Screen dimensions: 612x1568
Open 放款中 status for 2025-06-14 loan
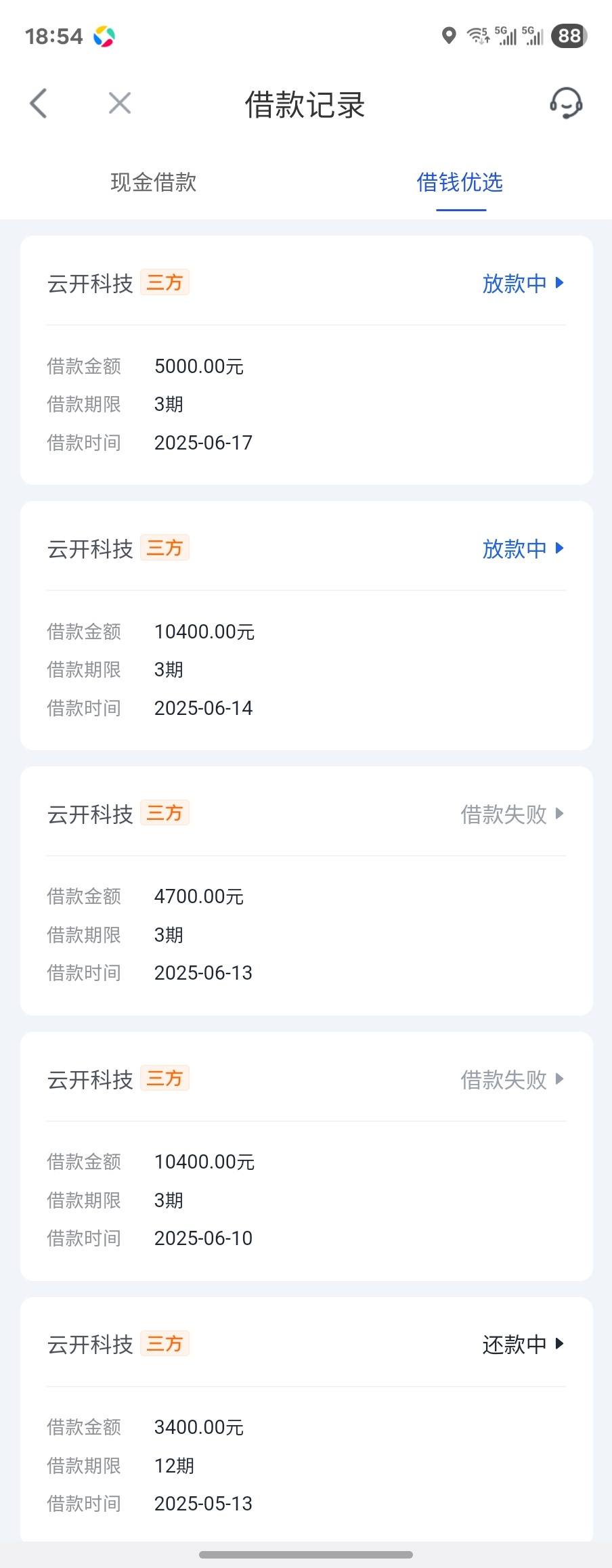pos(523,548)
